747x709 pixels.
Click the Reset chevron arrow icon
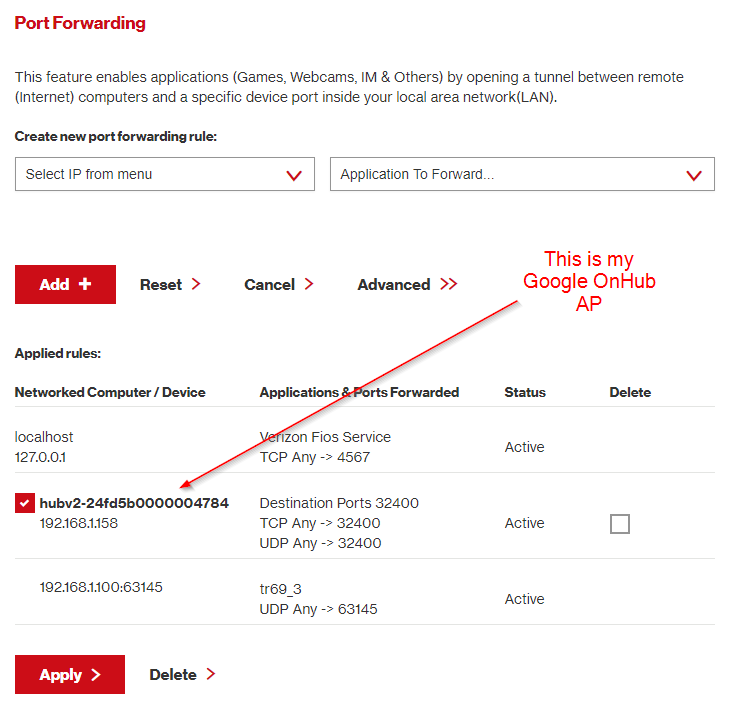(x=196, y=284)
